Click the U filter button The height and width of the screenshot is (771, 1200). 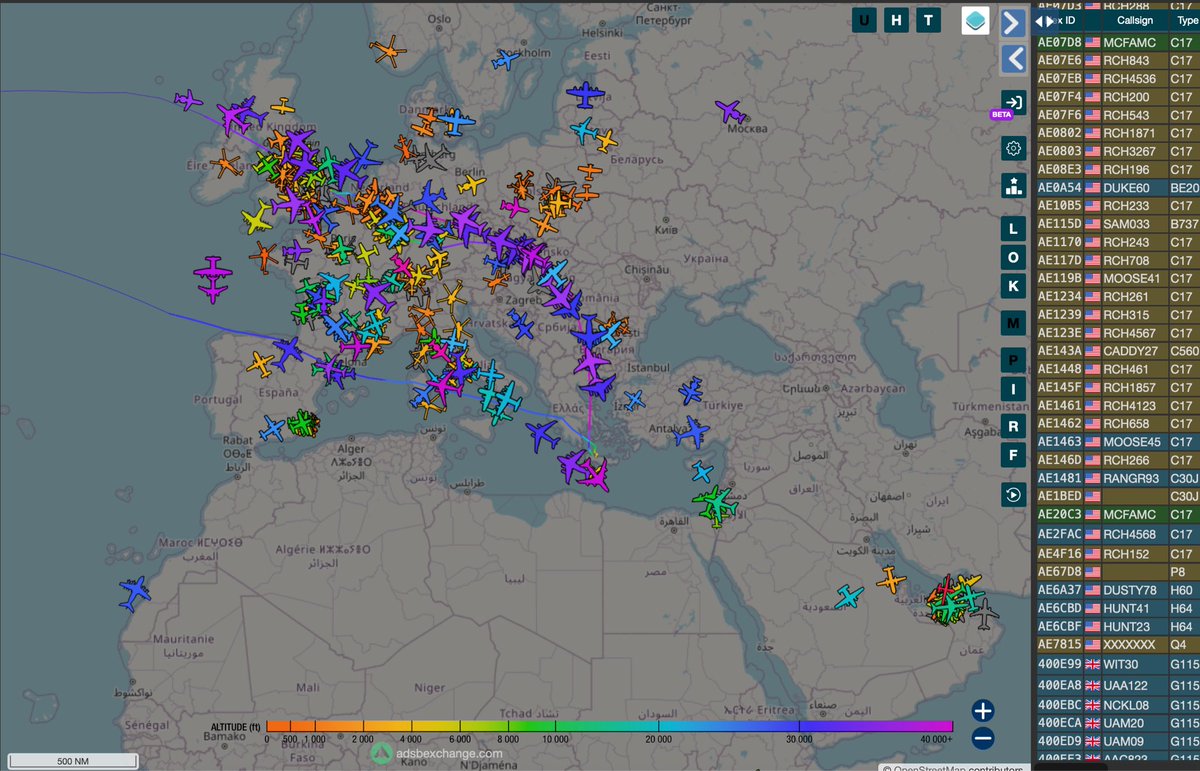(865, 20)
